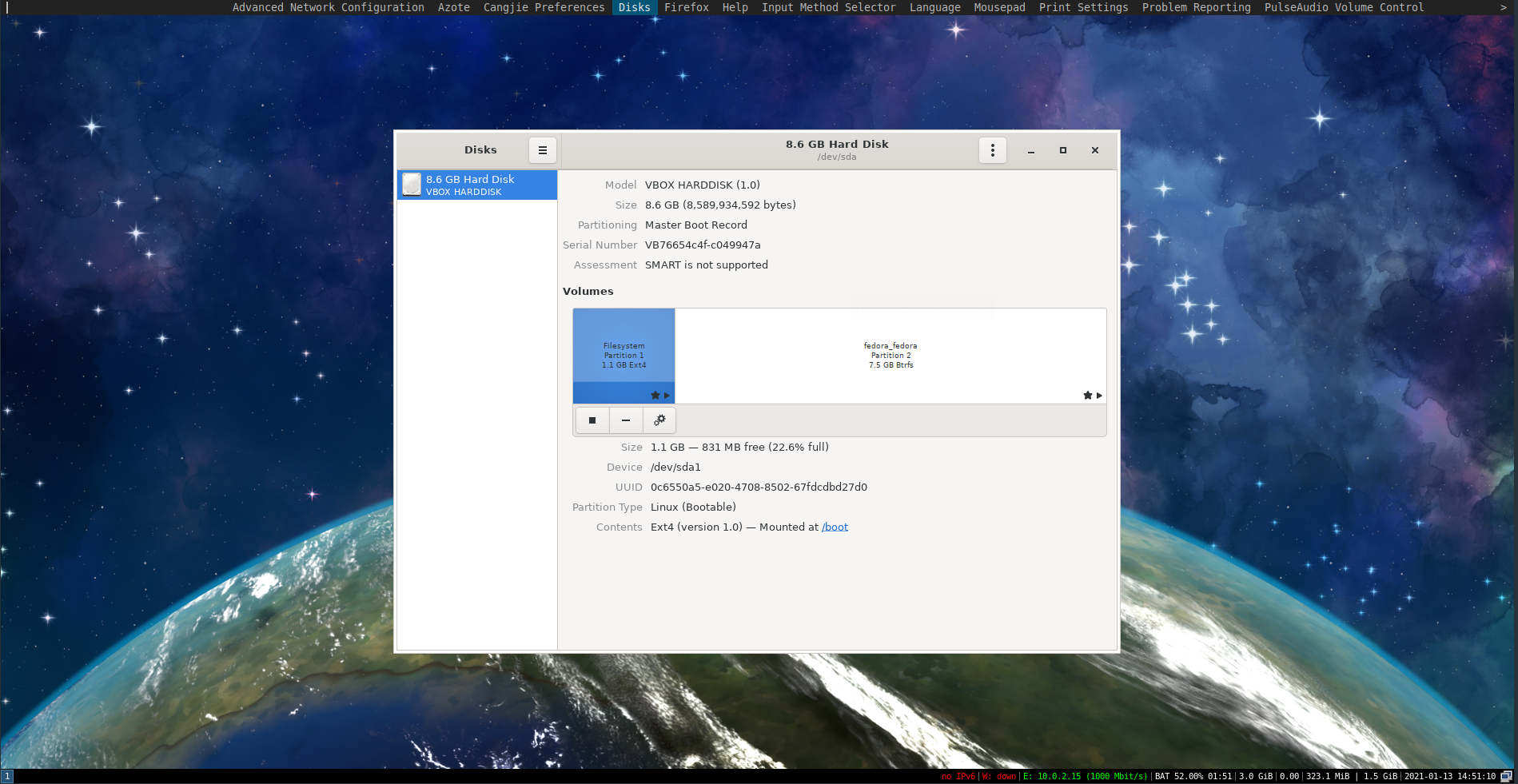This screenshot has width=1518, height=784.
Task: Launch Azote from the top bar
Action: (x=454, y=7)
